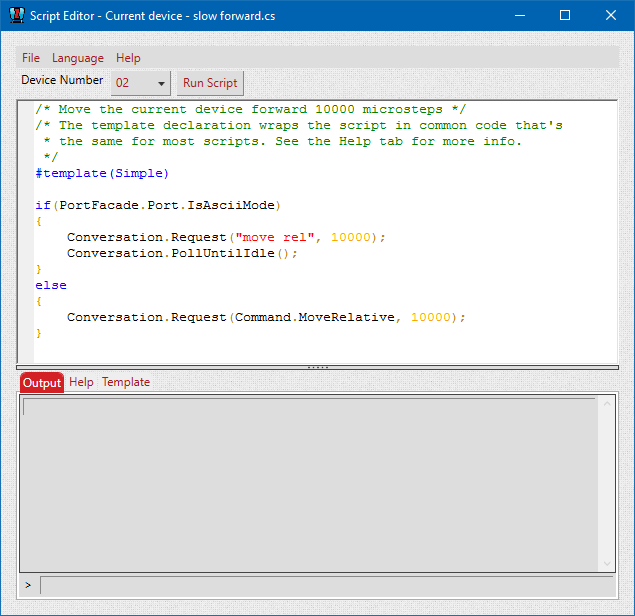Expand the Device Number dropdown arrow
The height and width of the screenshot is (616, 635).
point(161,83)
